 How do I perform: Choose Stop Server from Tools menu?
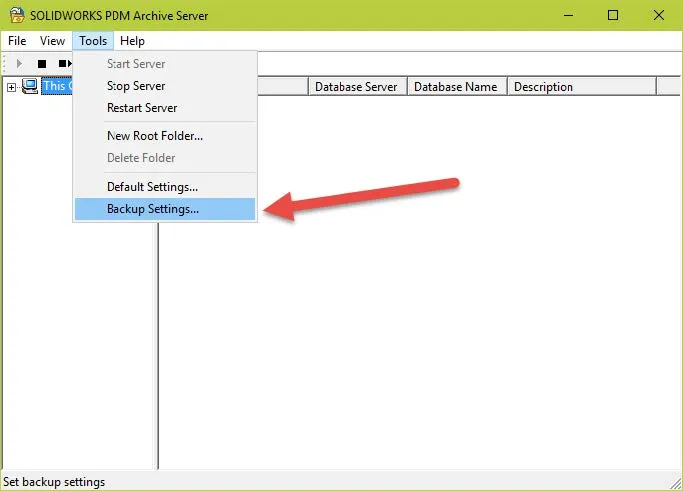pyautogui.click(x=165, y=86)
